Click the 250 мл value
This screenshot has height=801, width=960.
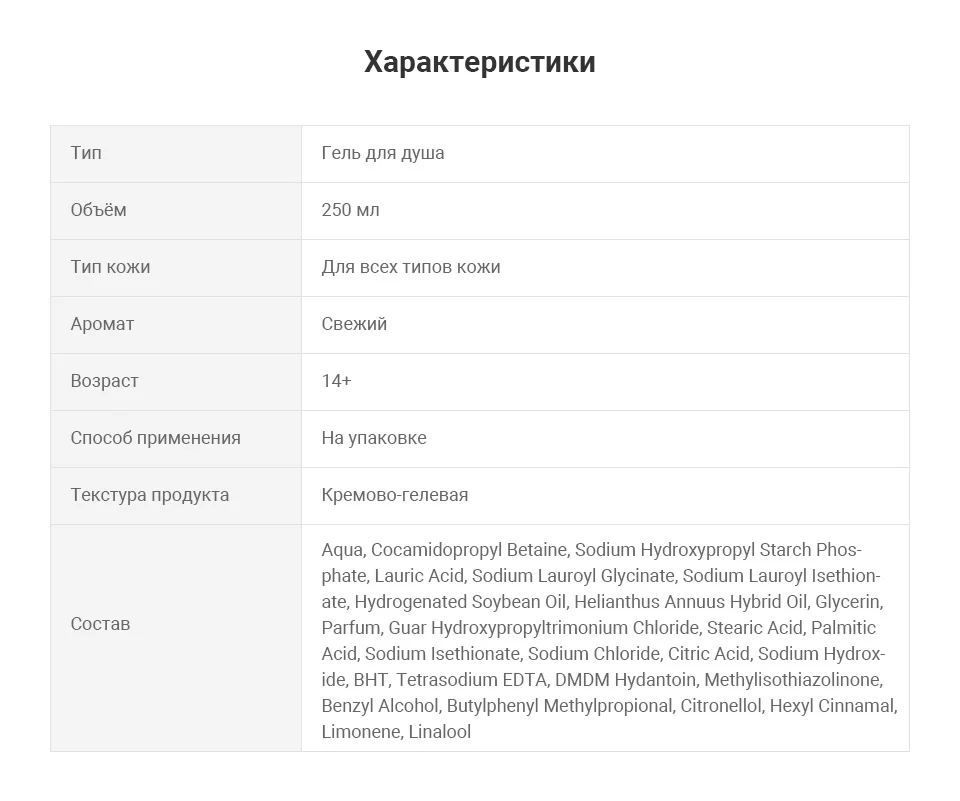350,210
